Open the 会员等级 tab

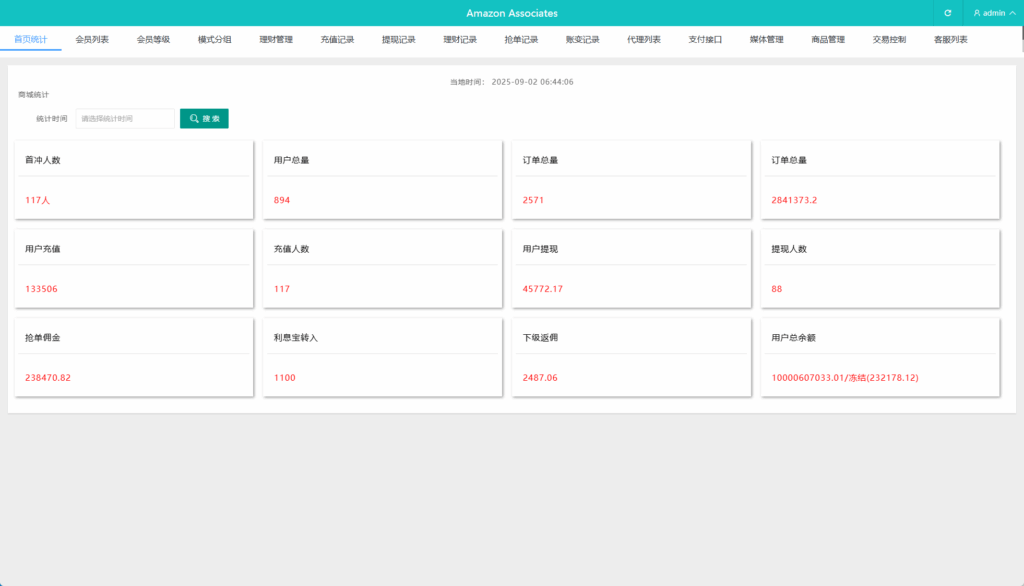tap(156, 39)
